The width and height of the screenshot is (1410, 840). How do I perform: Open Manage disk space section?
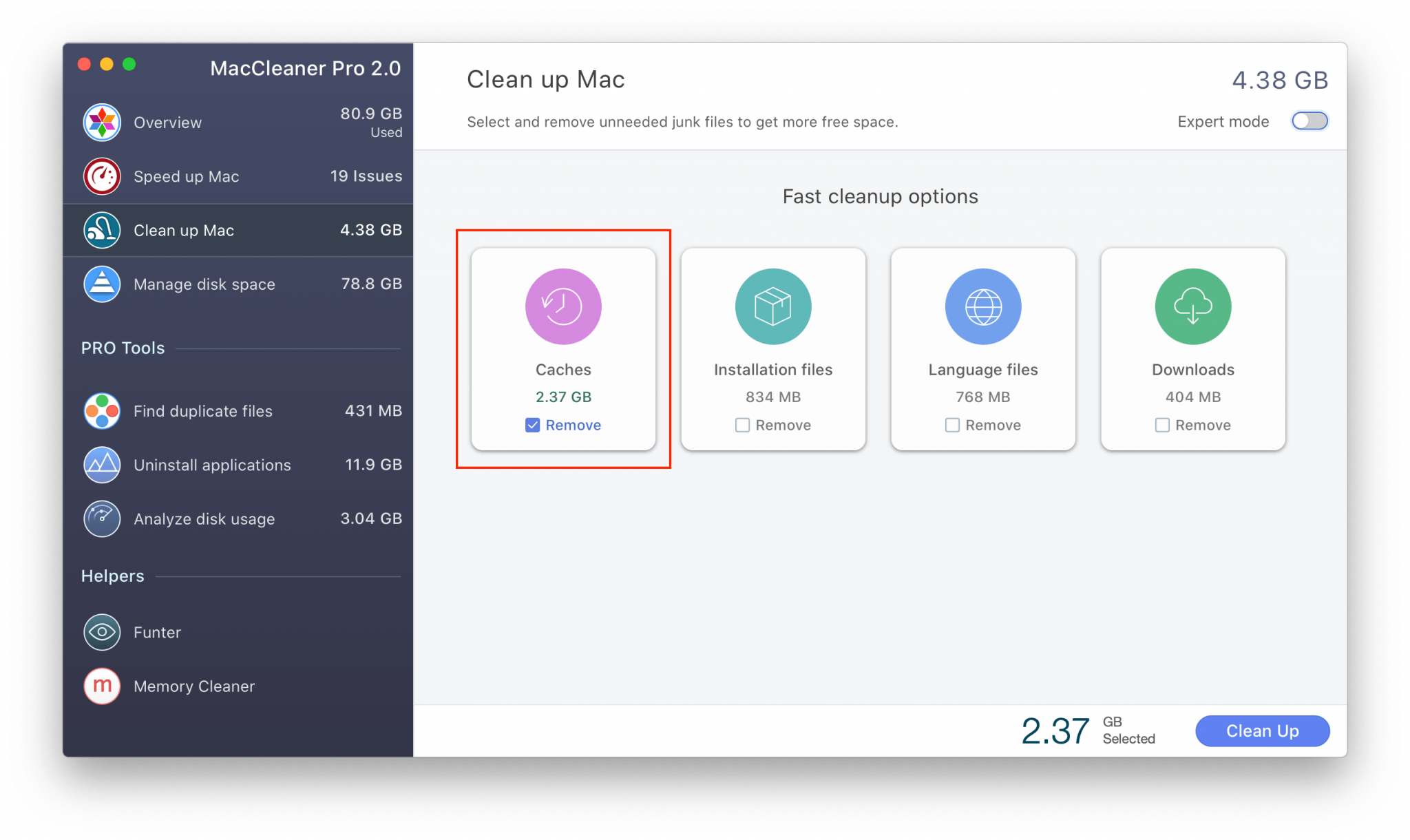point(240,282)
